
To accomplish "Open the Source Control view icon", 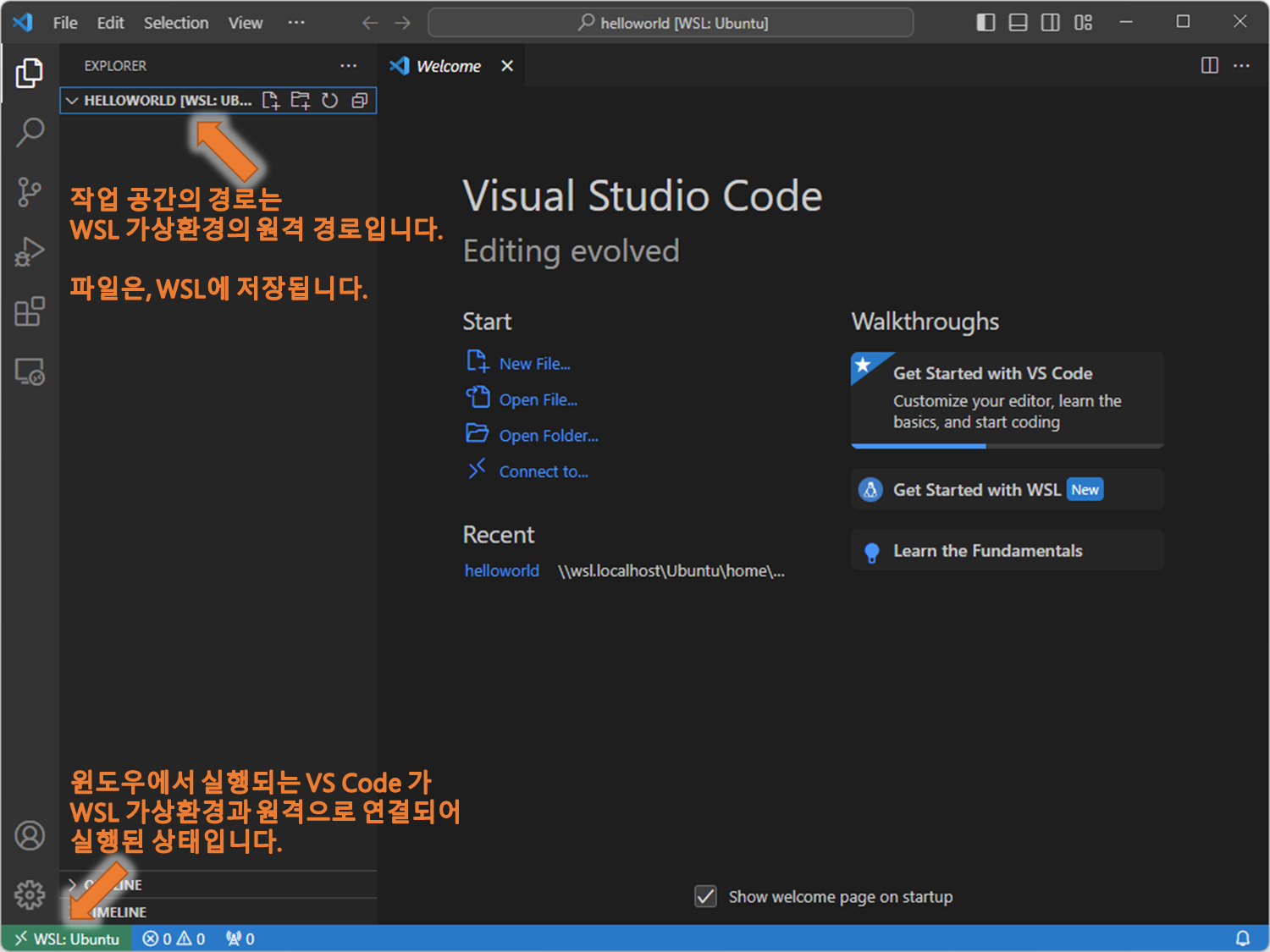I will coord(30,192).
